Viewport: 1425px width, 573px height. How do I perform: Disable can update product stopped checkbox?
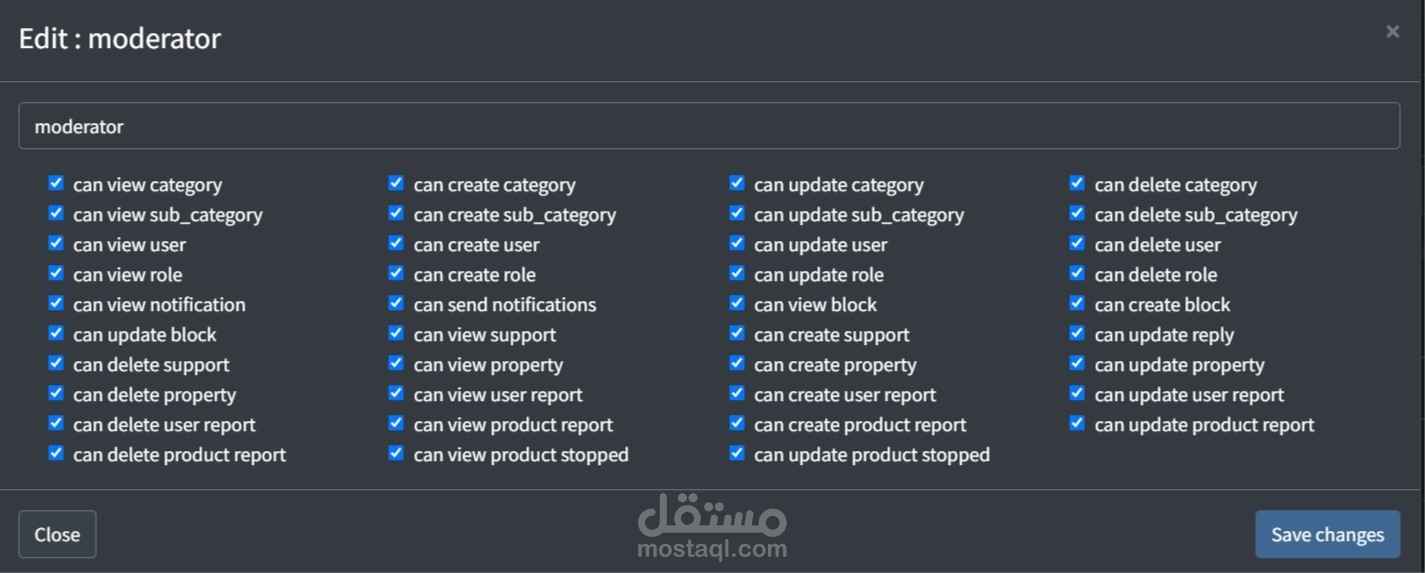tap(737, 453)
